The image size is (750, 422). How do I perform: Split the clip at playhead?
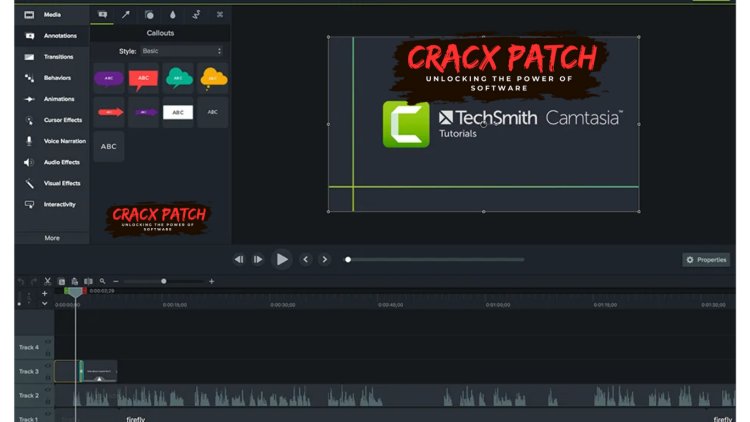coord(88,281)
